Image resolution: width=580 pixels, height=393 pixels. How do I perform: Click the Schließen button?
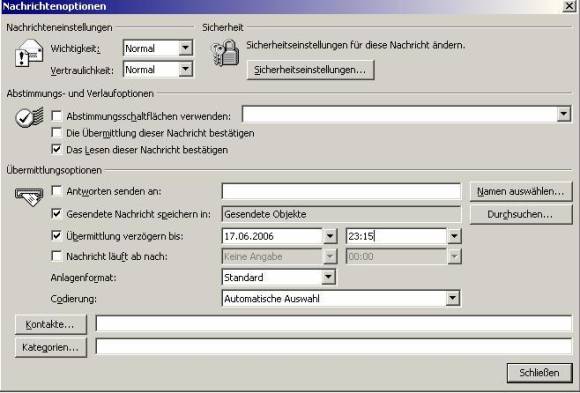tap(539, 373)
